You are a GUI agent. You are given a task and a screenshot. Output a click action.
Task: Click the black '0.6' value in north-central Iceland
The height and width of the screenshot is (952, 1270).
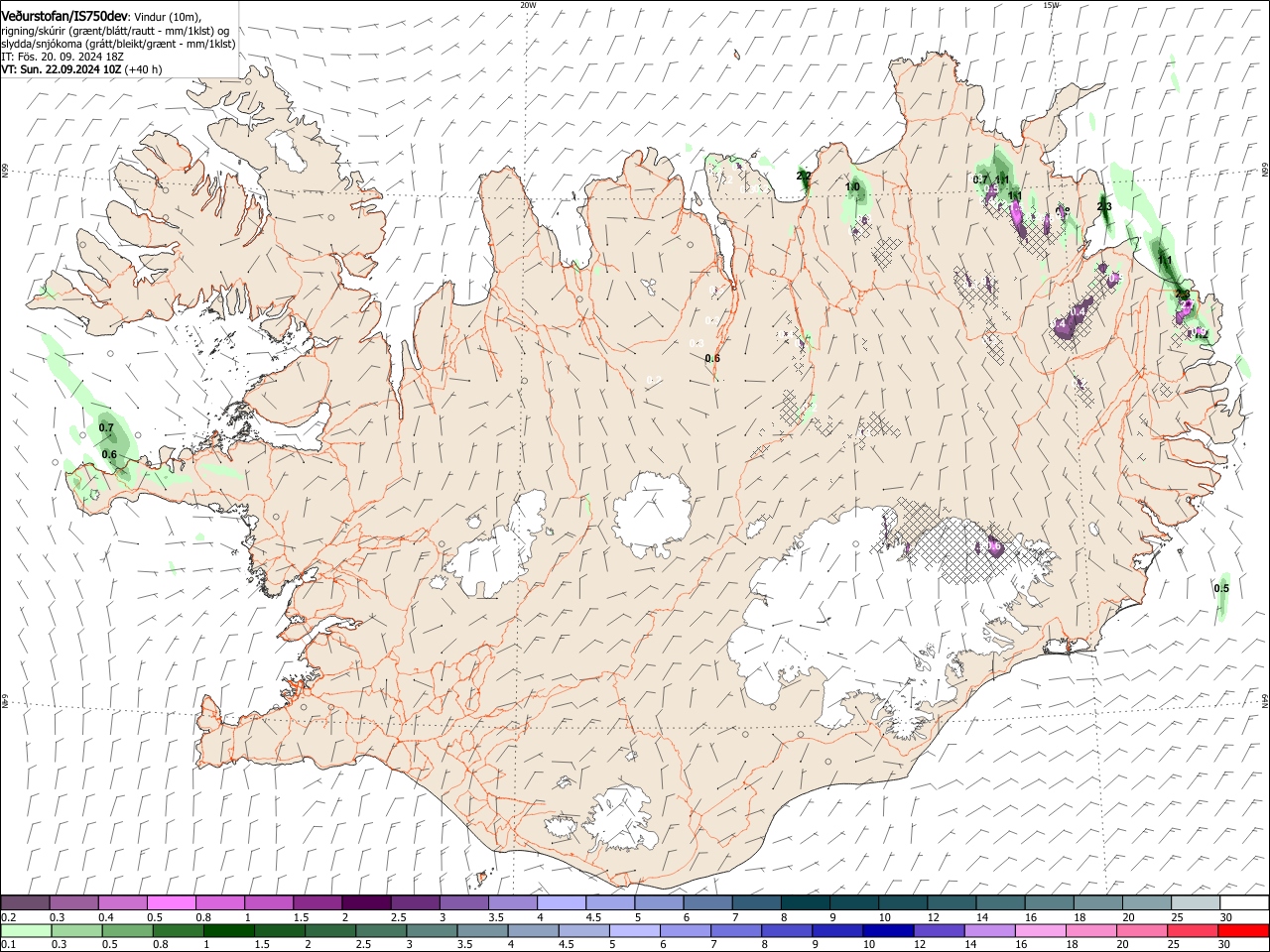coord(712,358)
